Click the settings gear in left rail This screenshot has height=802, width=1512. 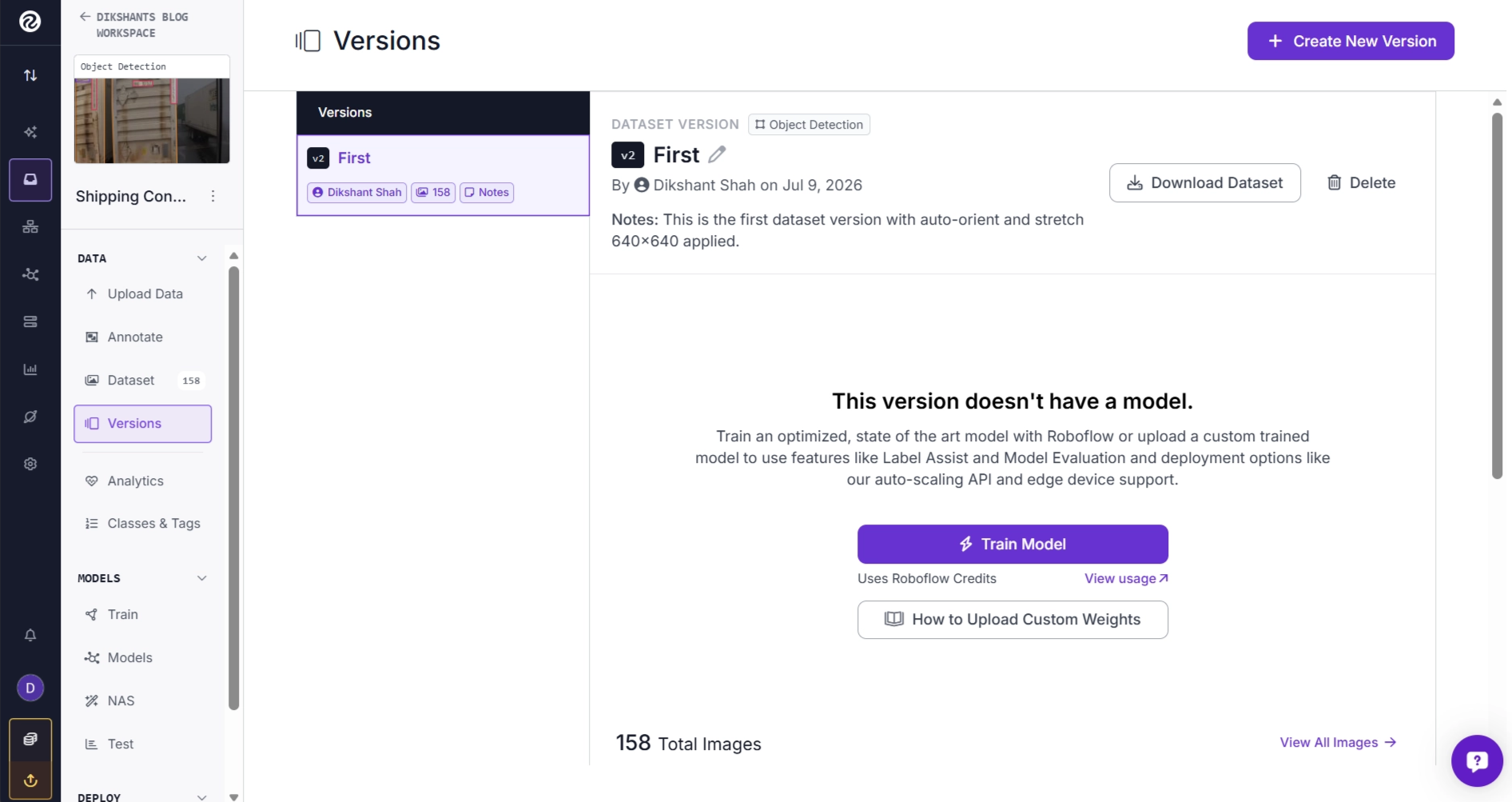pyautogui.click(x=30, y=464)
